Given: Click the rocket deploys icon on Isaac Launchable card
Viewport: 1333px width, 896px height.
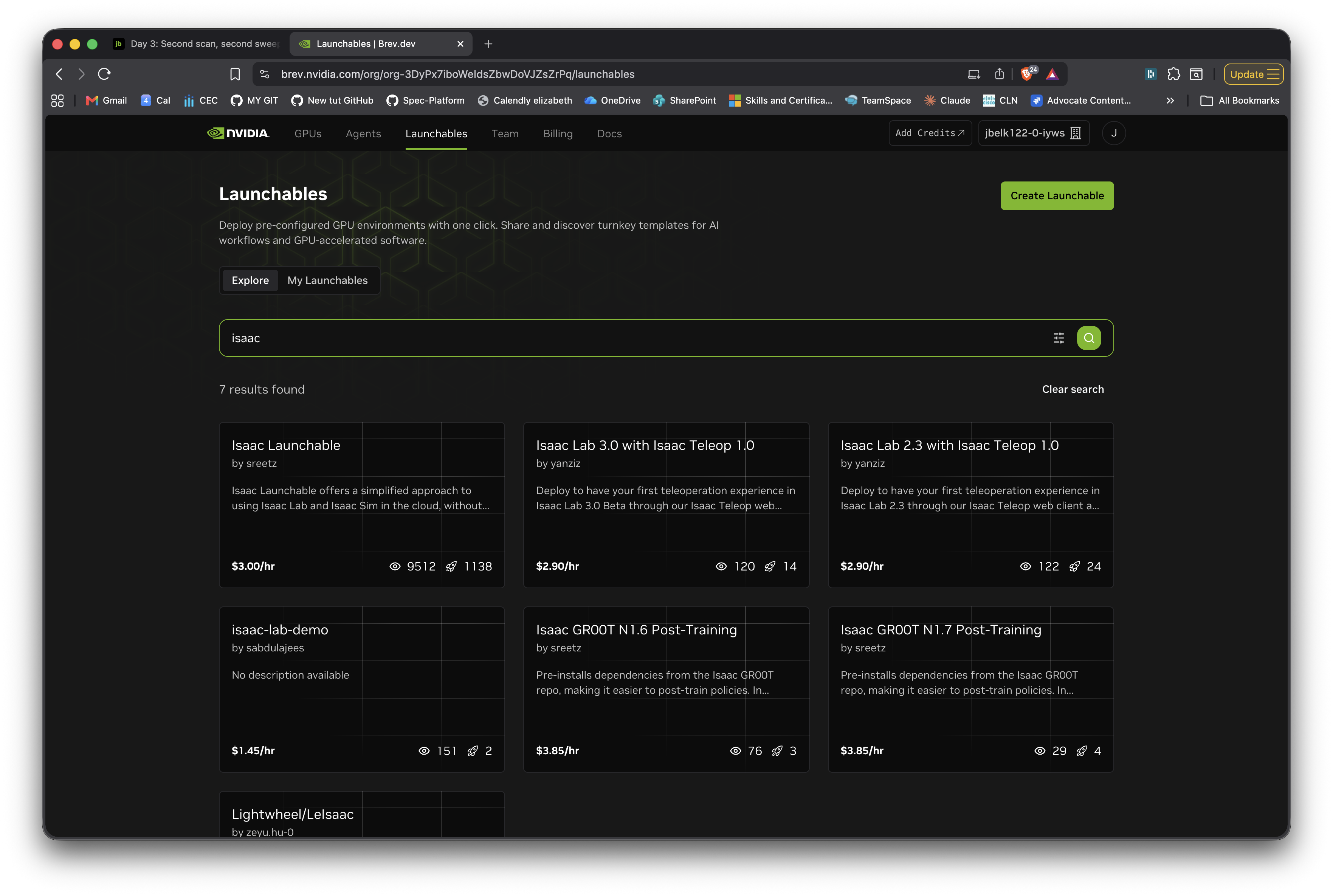Looking at the screenshot, I should [x=451, y=566].
